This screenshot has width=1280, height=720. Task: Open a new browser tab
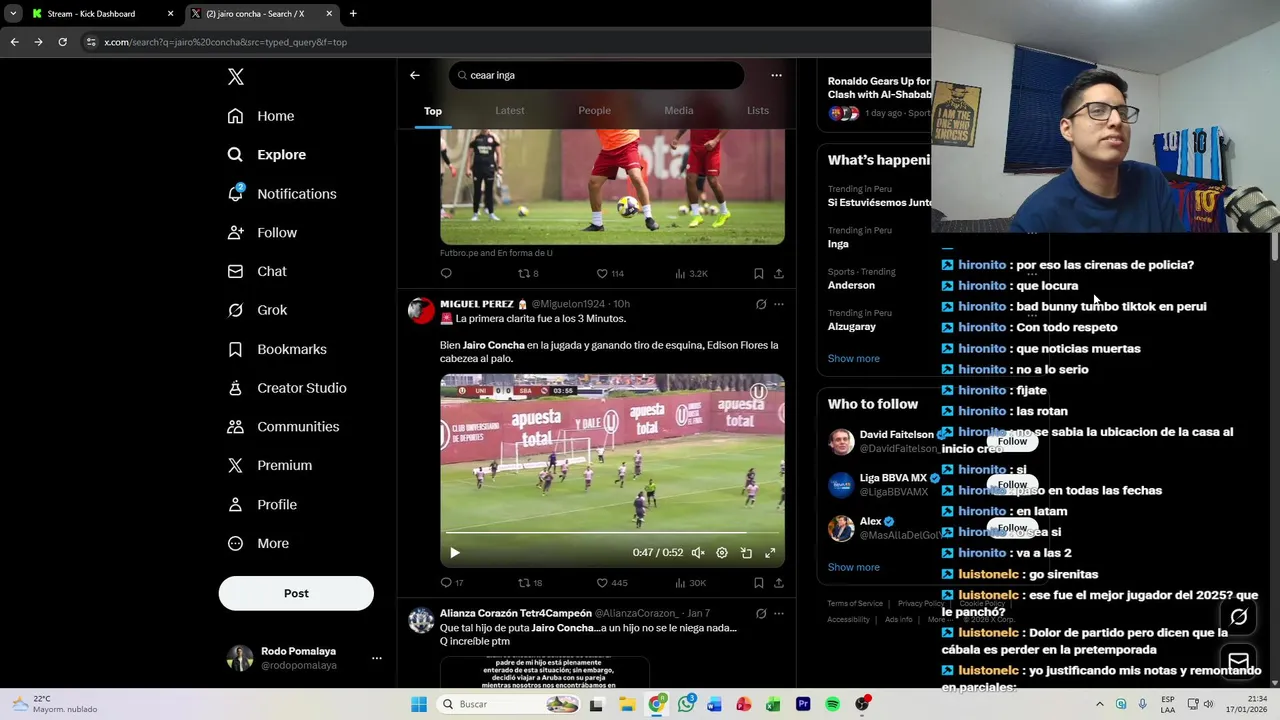click(353, 14)
